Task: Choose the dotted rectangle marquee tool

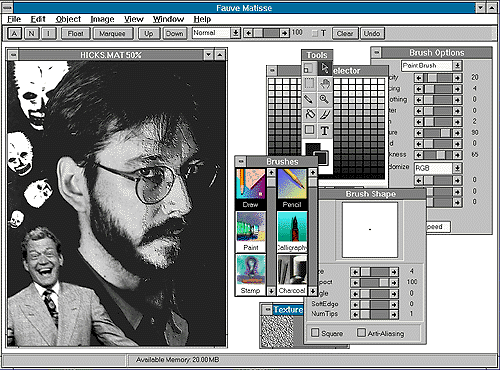Action: point(309,83)
